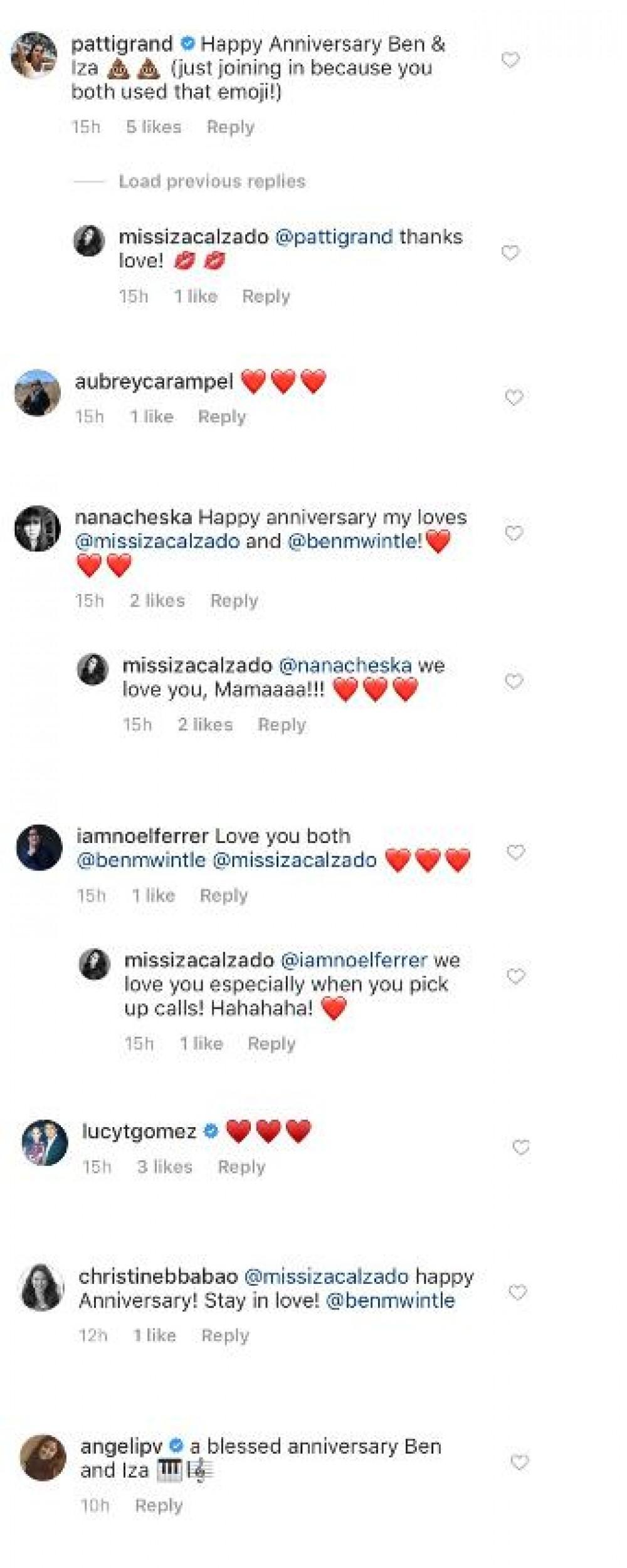The height and width of the screenshot is (1568, 627).
Task: Tap heart on missizacalzado's 'pick up calls' reply
Action: (515, 977)
